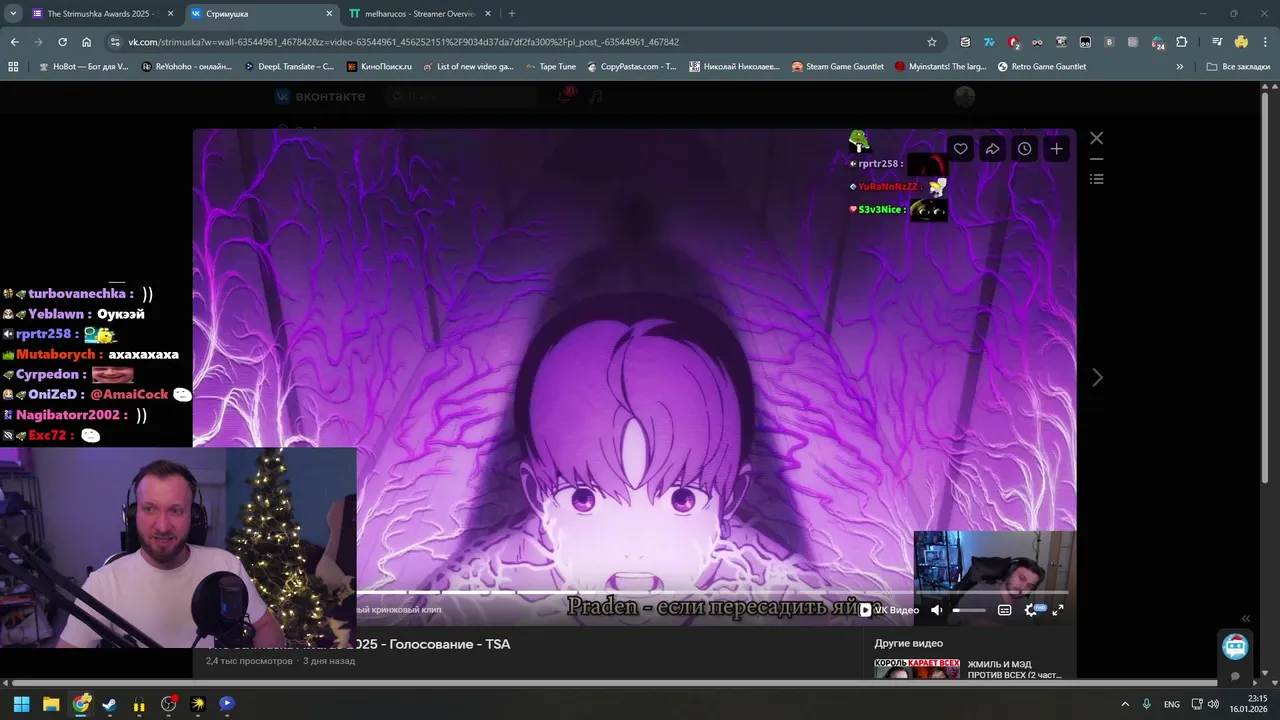The image size is (1280, 720).
Task: Collapse the side panel double chevron
Action: [1246, 618]
